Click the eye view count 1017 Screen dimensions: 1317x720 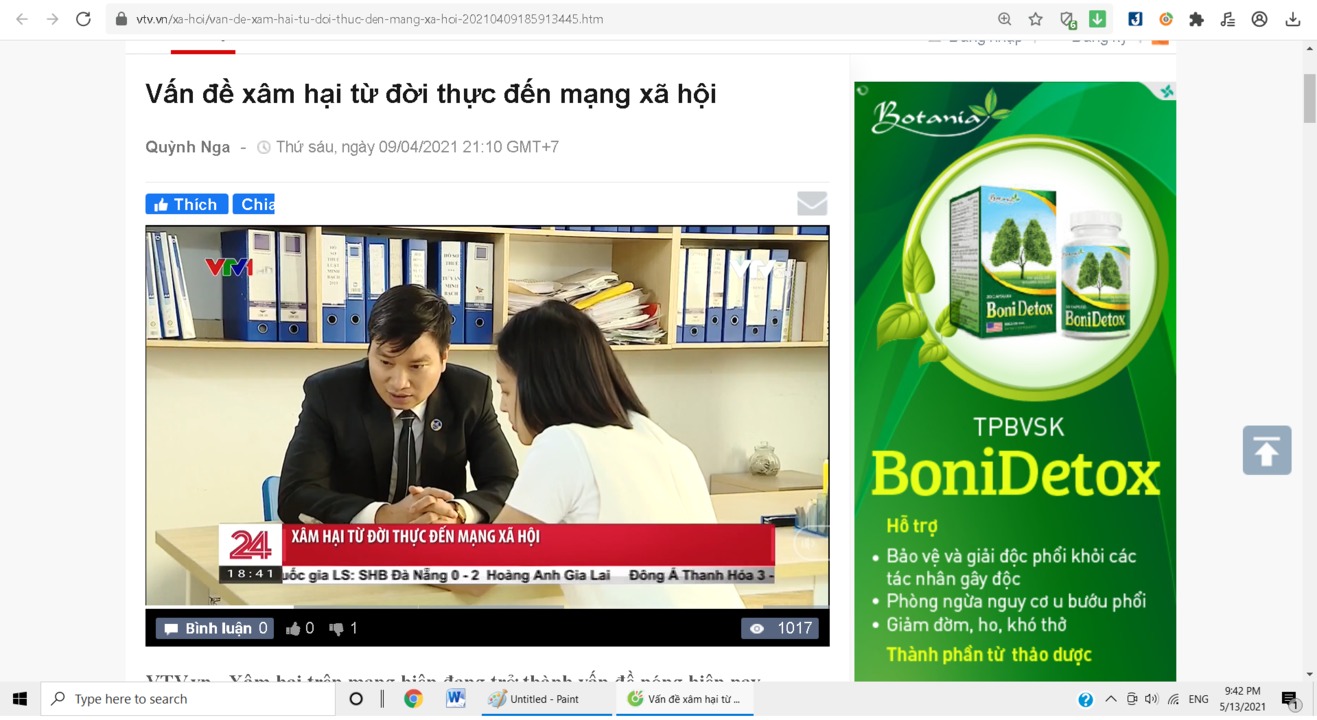[779, 628]
